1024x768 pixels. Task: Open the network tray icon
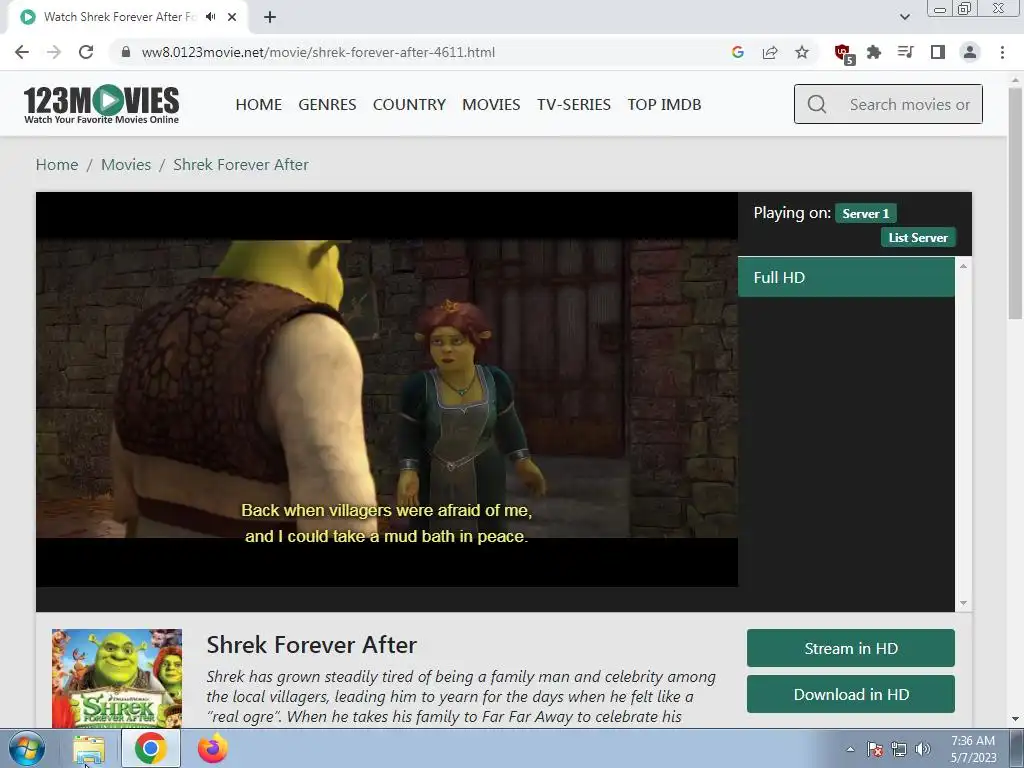899,749
